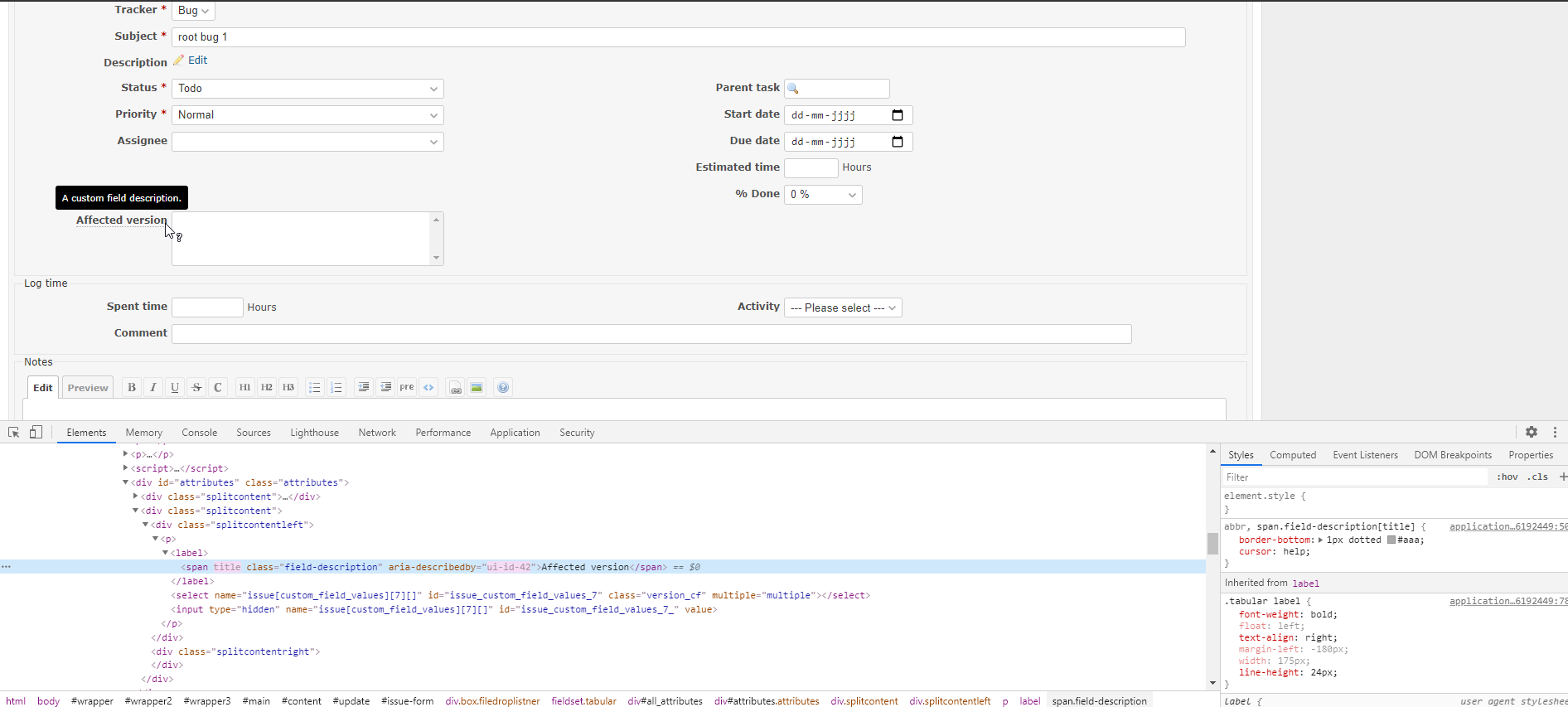The image size is (1568, 707).
Task: Click the pencil icon beside Description
Action: 178,60
